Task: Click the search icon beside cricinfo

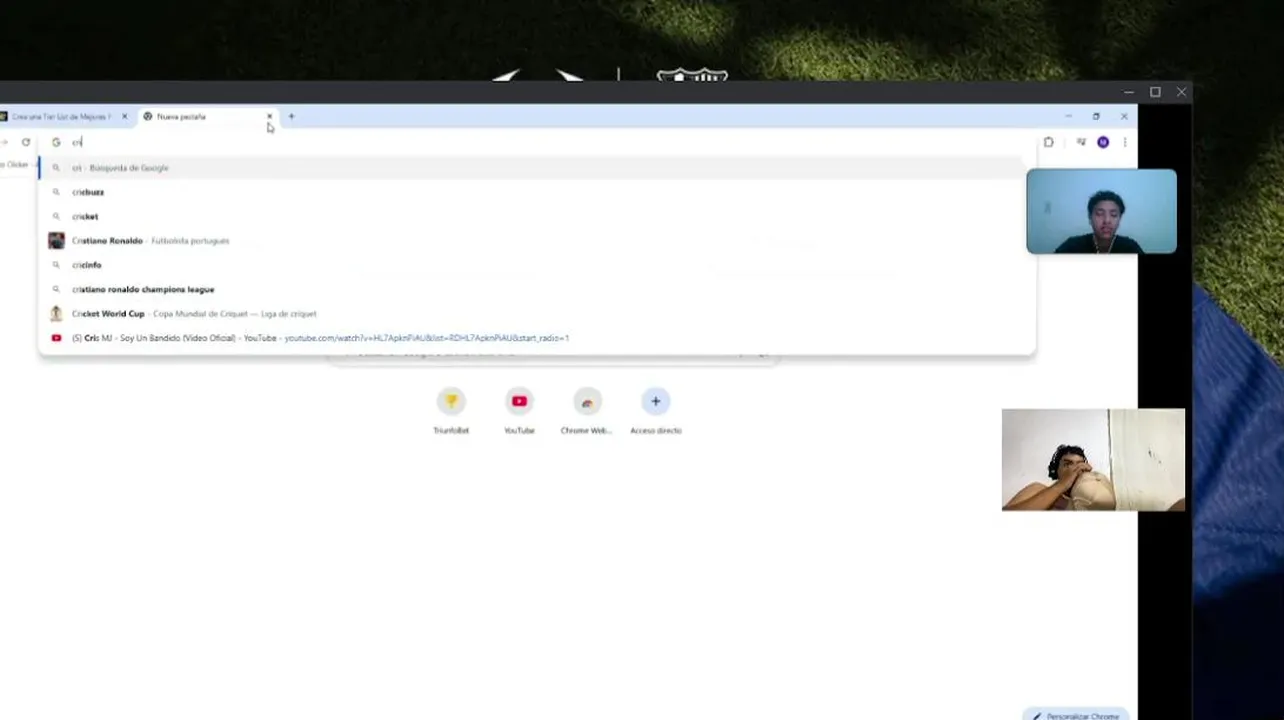Action: (x=56, y=265)
